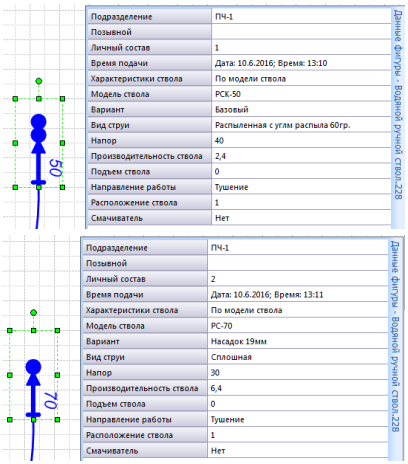Click the blue hose line below nozzle 50

tap(38, 209)
